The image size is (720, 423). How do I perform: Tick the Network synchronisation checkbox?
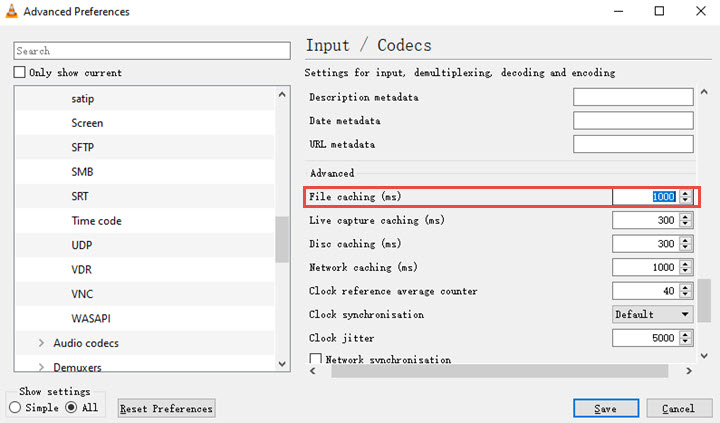click(x=316, y=360)
